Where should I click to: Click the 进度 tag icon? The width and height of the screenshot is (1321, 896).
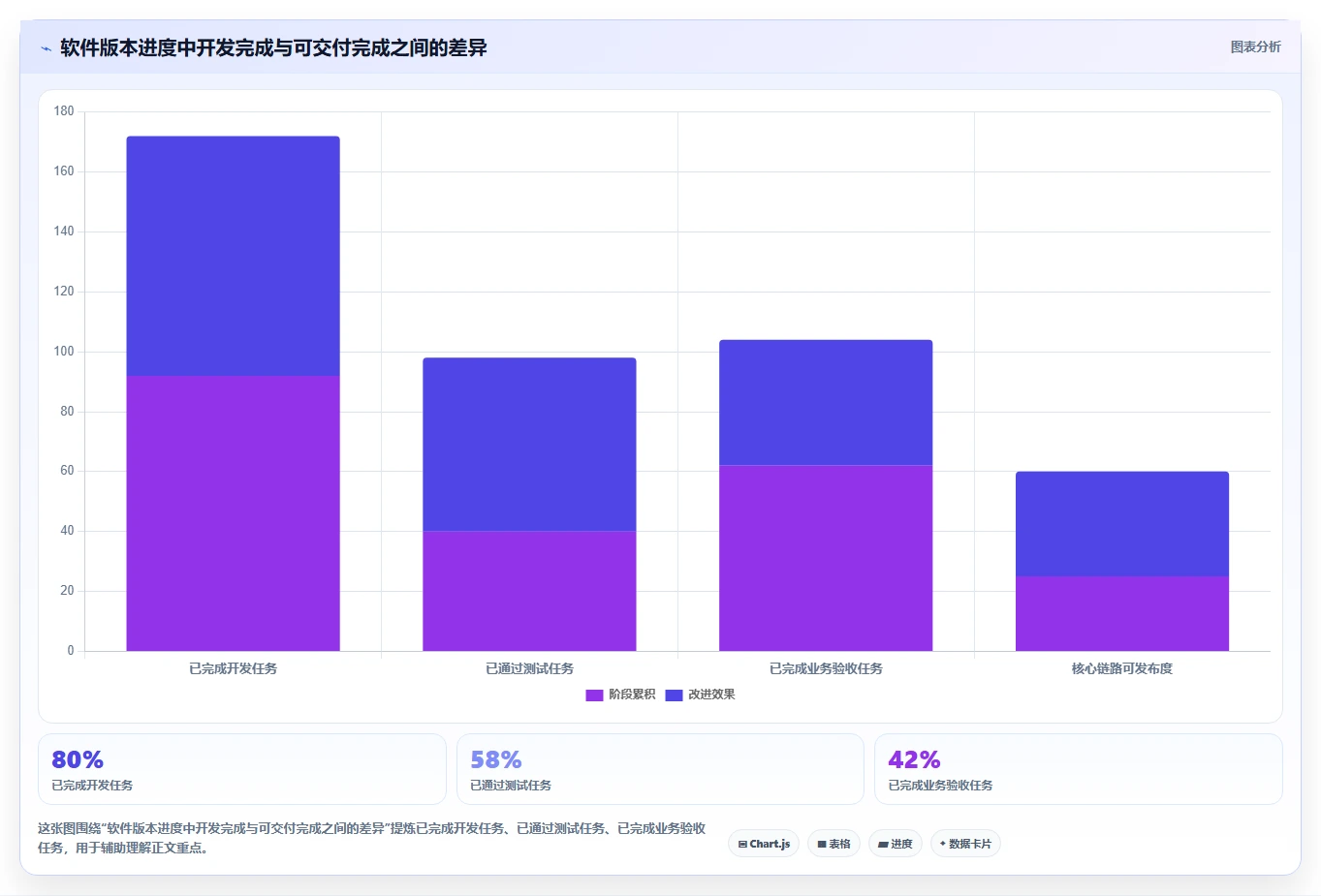click(883, 845)
